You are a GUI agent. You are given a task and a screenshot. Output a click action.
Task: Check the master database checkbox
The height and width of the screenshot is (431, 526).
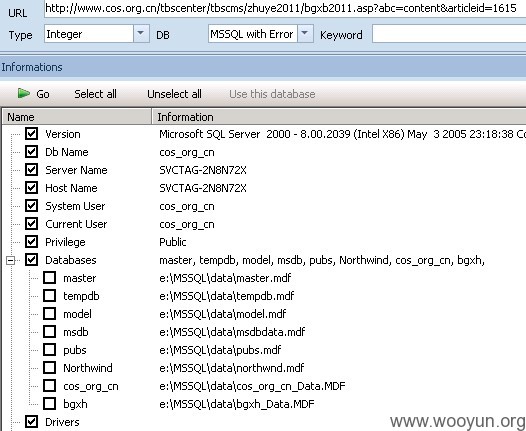pyautogui.click(x=50, y=278)
